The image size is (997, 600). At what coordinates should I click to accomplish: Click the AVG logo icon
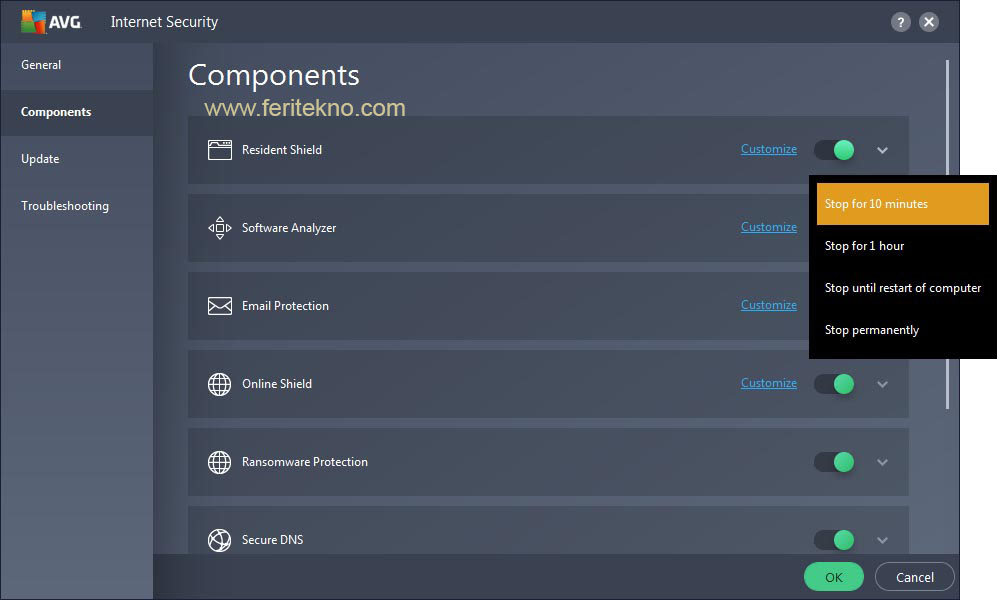tap(51, 22)
